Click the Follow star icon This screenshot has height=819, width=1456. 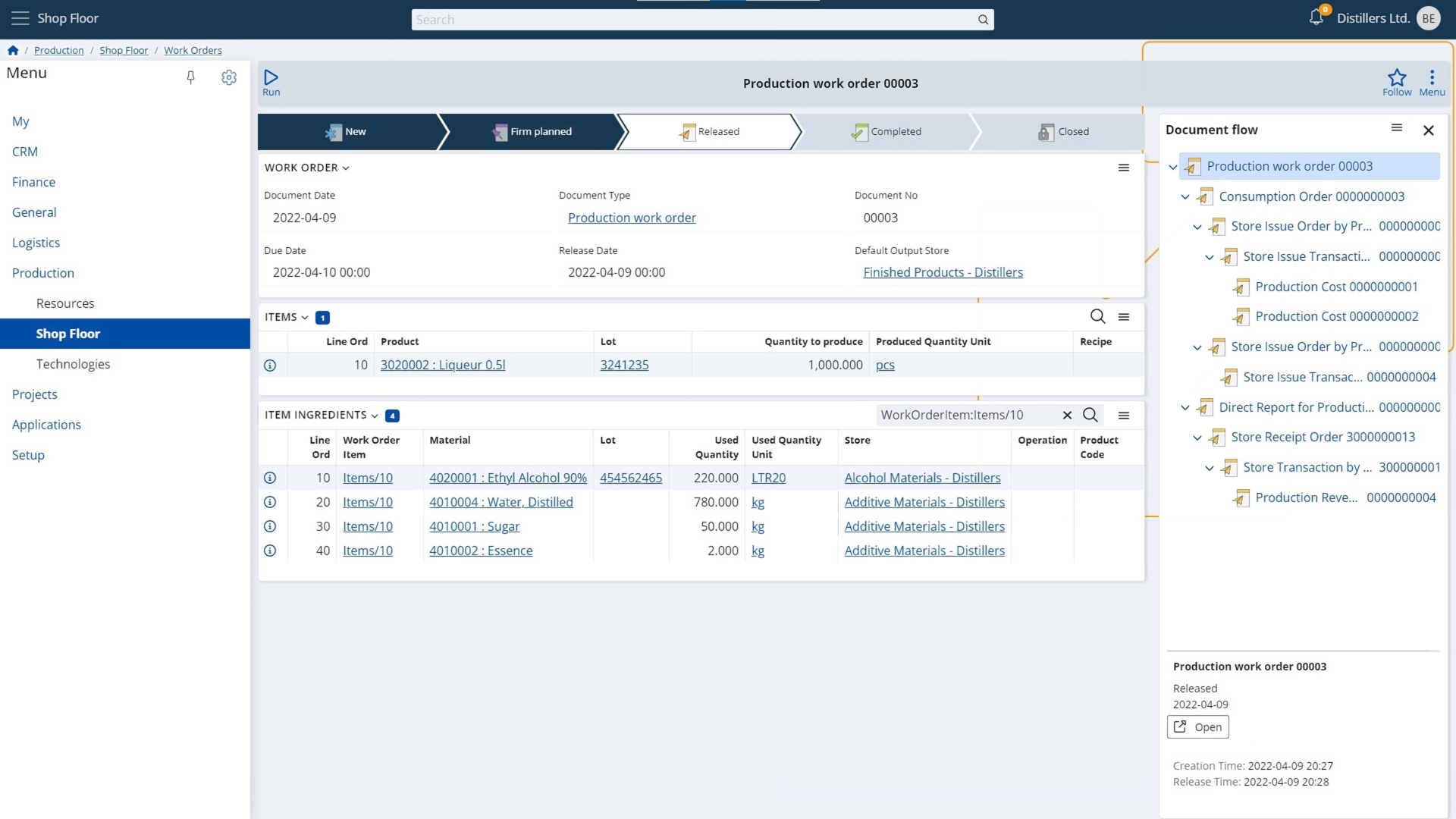tap(1397, 78)
